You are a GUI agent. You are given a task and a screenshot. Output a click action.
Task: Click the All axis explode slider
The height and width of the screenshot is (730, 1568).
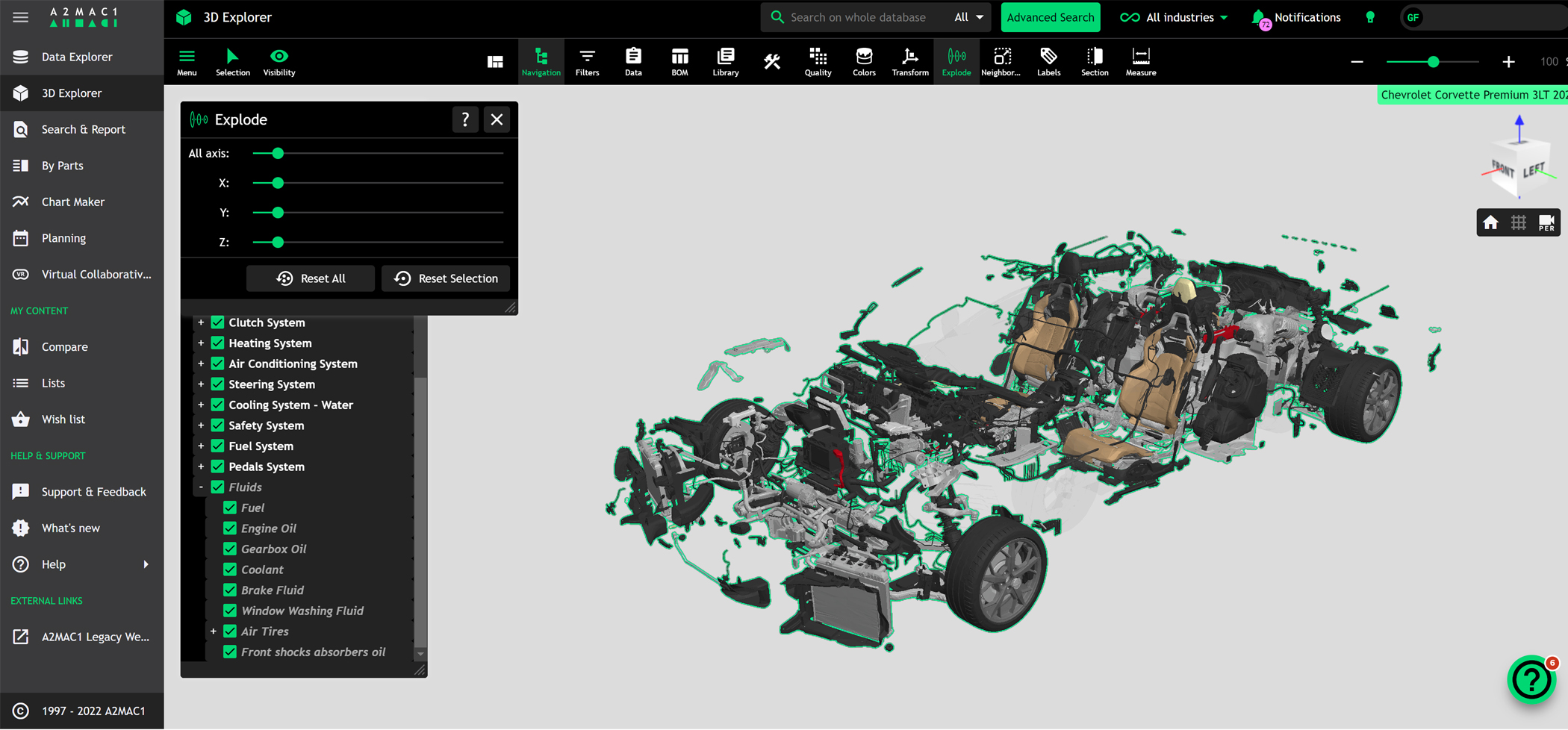[x=278, y=153]
